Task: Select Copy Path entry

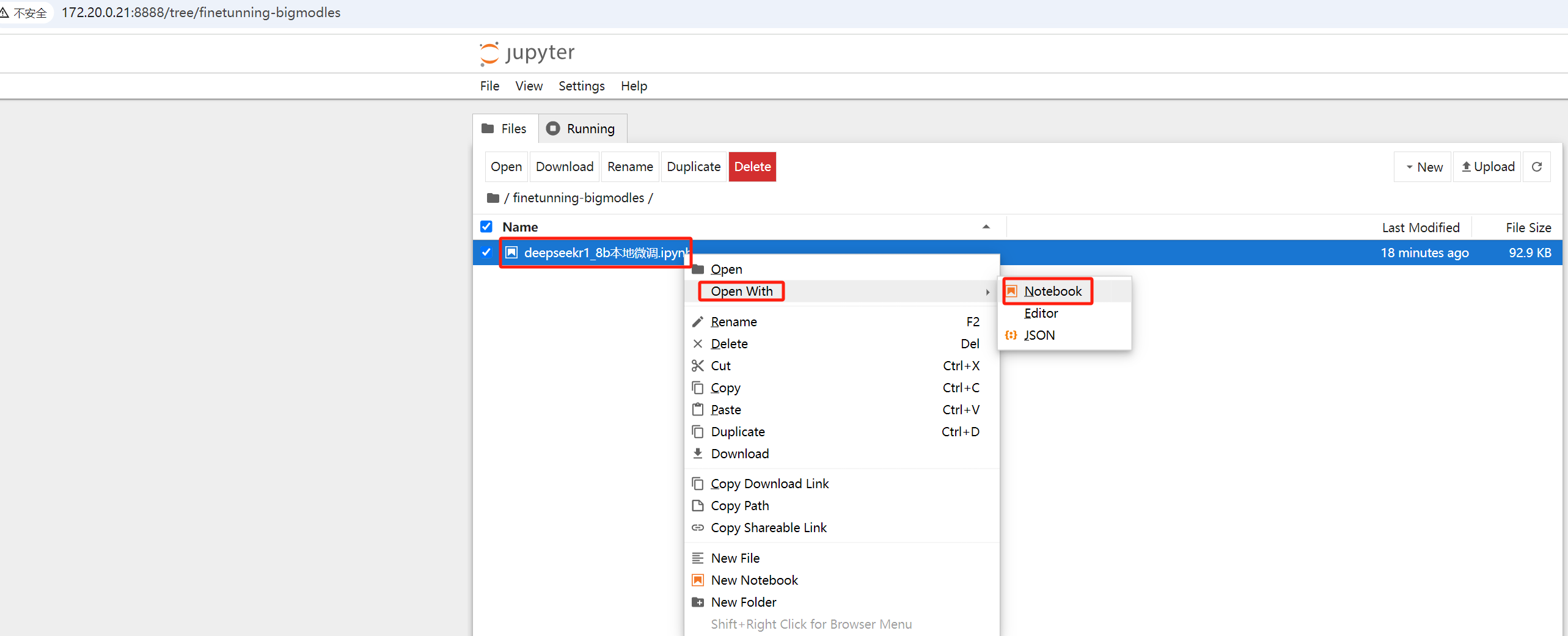Action: [842, 506]
